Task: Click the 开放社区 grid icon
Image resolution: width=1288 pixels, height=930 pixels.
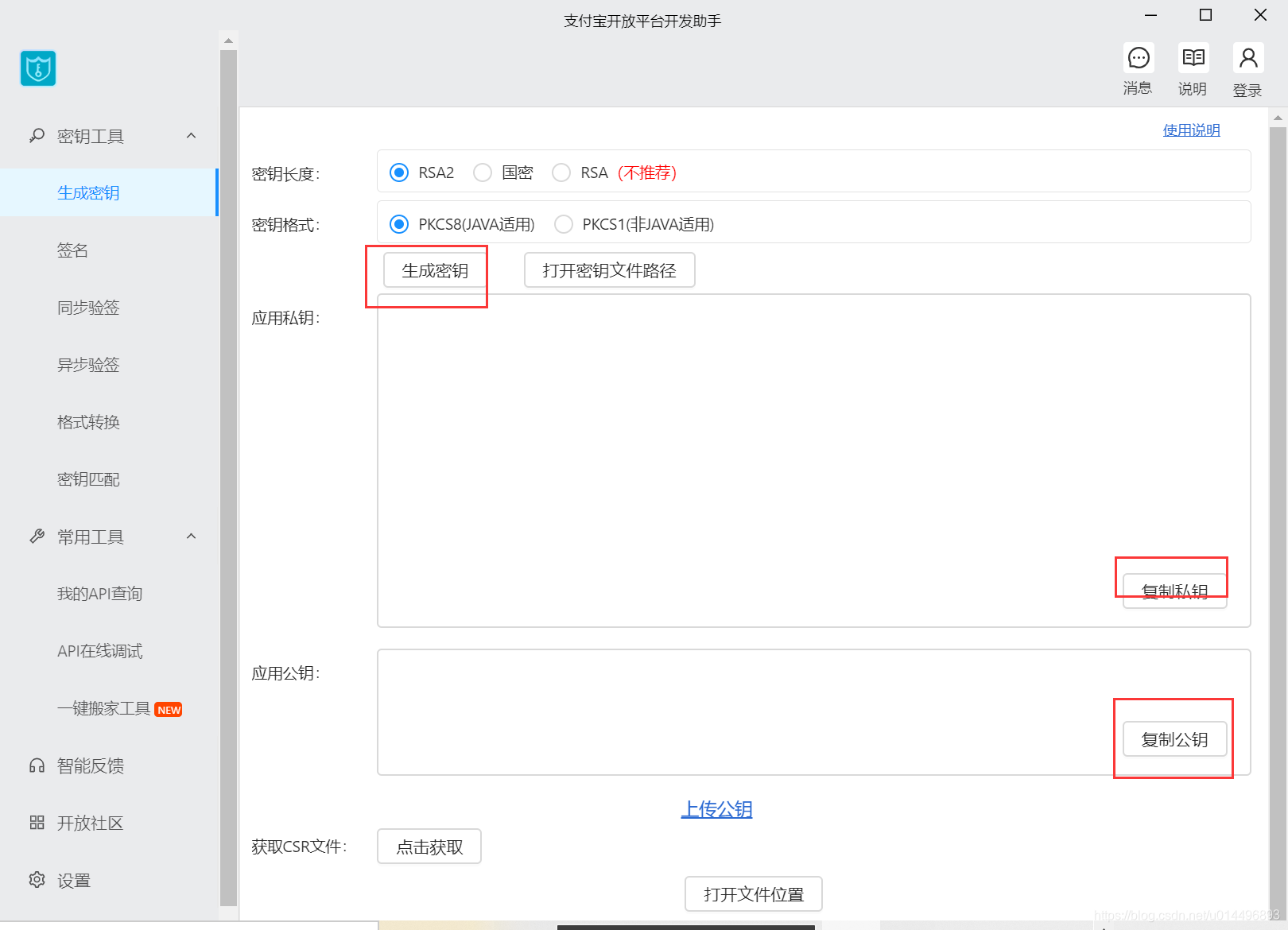Action: point(37,823)
